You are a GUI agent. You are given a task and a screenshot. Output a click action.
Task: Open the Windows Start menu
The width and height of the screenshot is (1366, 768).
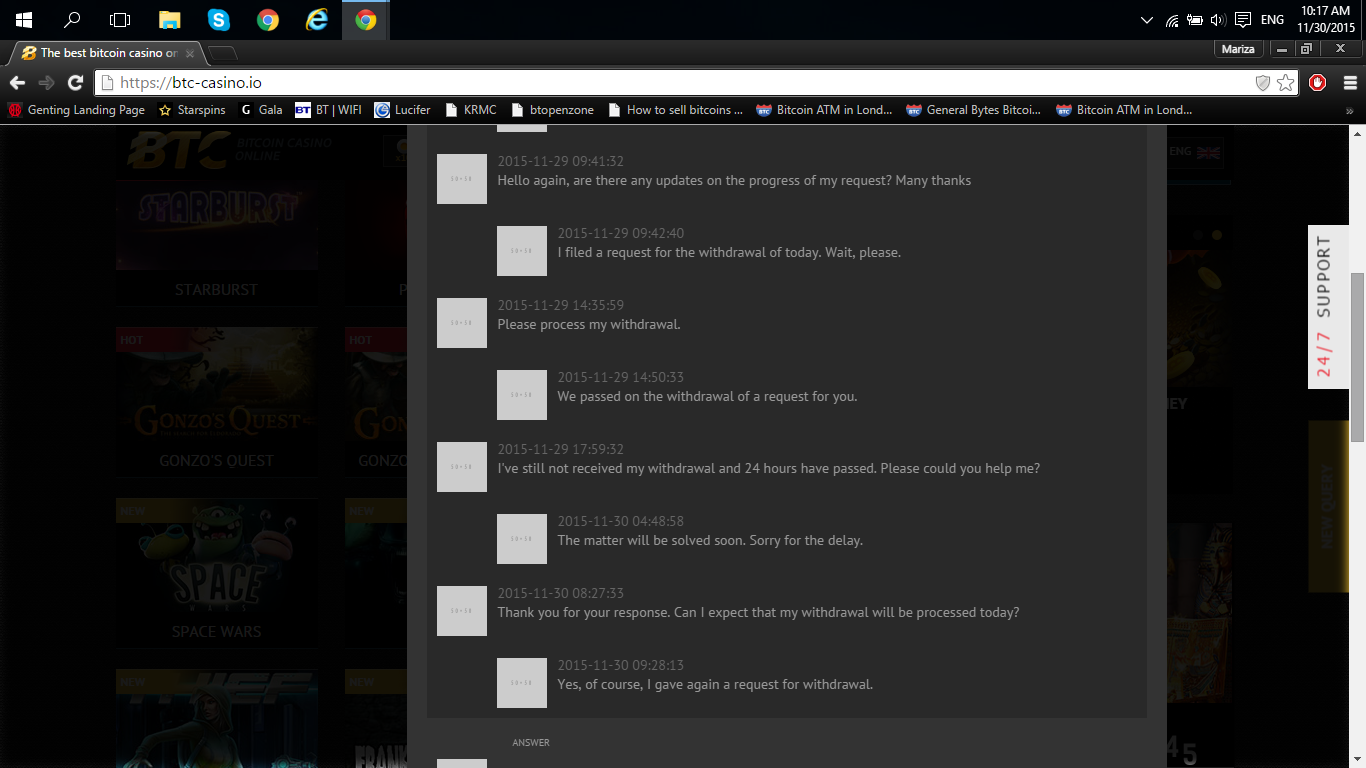click(x=24, y=20)
